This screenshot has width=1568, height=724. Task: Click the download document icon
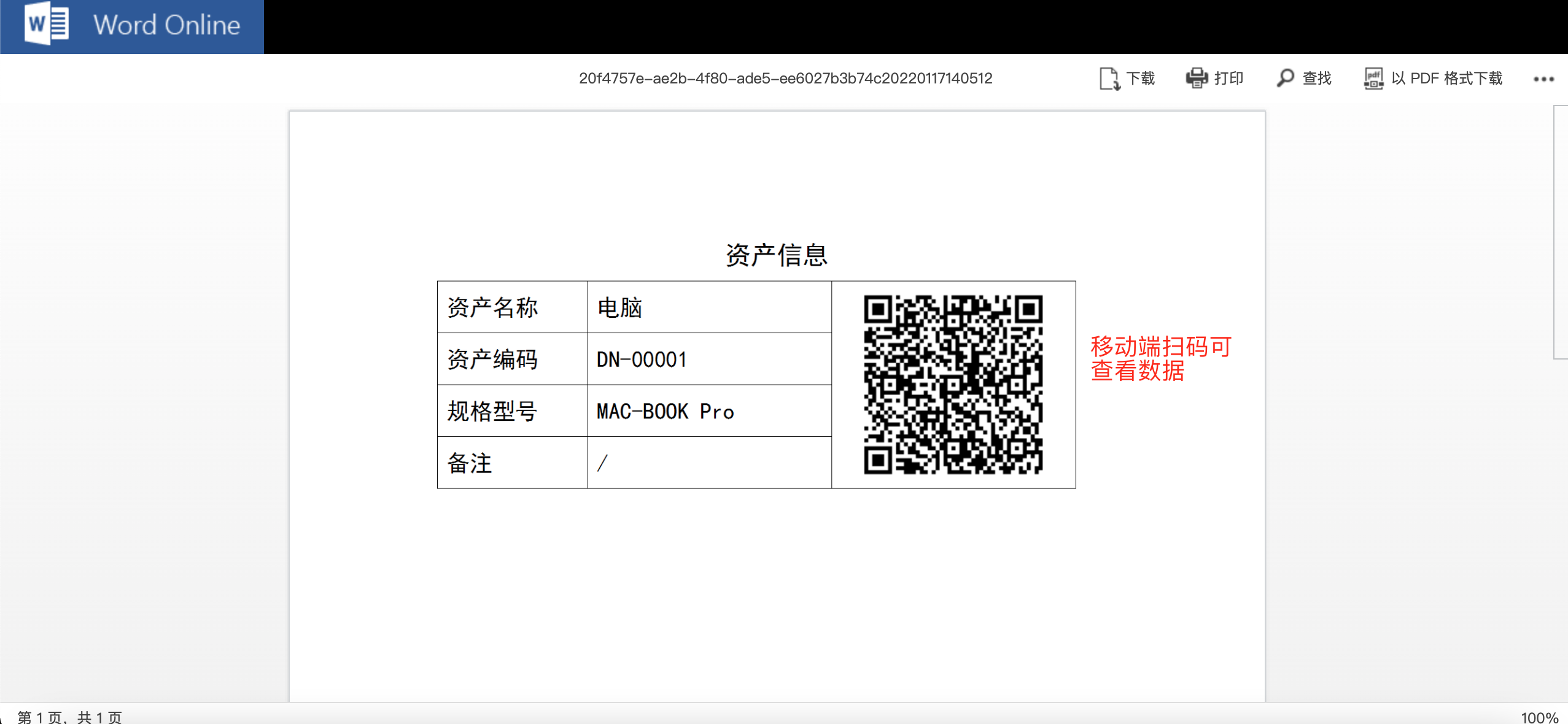(x=1109, y=79)
